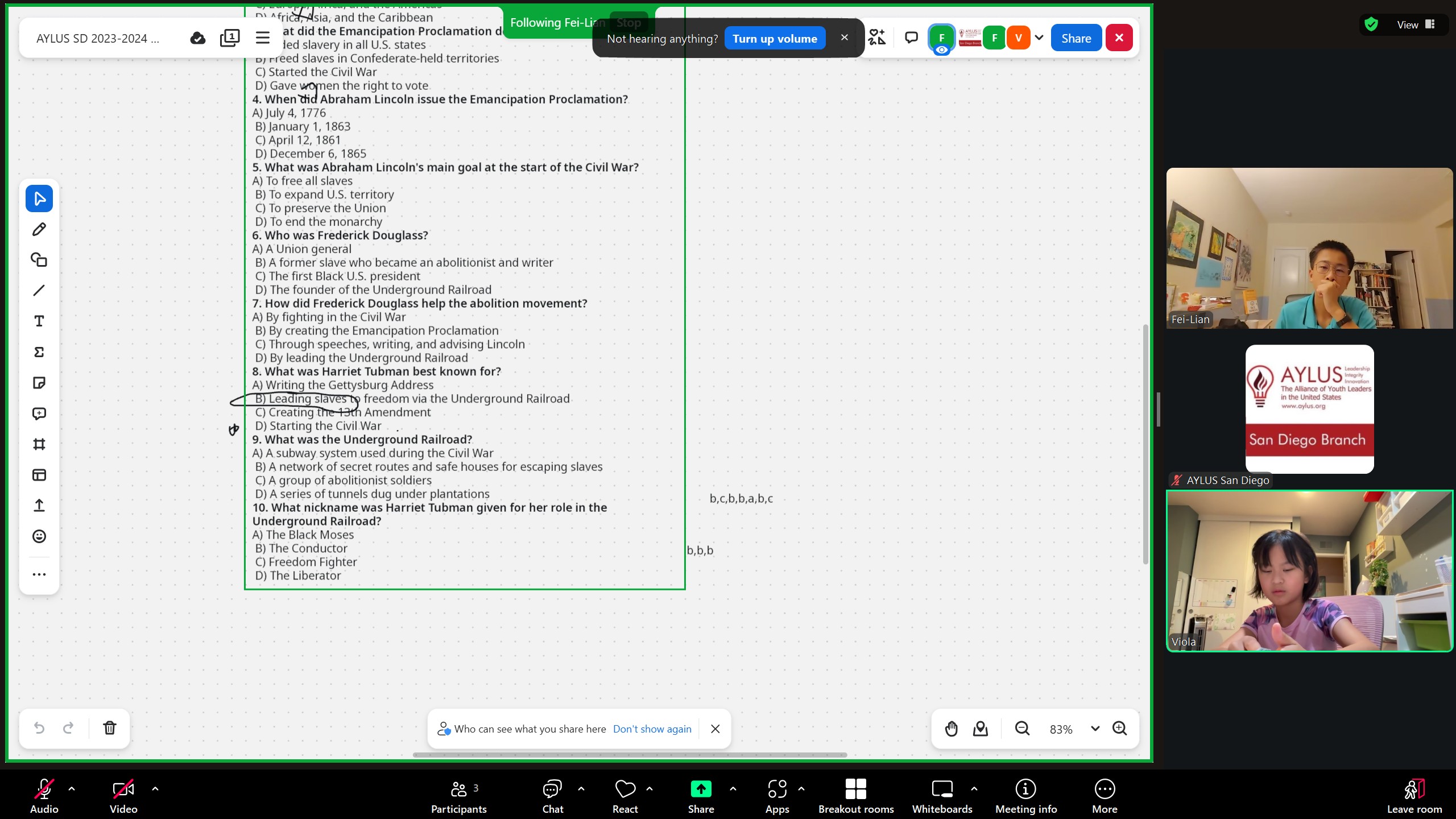Screen dimensions: 1456x819
Task: Expand the zoom percentage dropdown
Action: (1095, 729)
